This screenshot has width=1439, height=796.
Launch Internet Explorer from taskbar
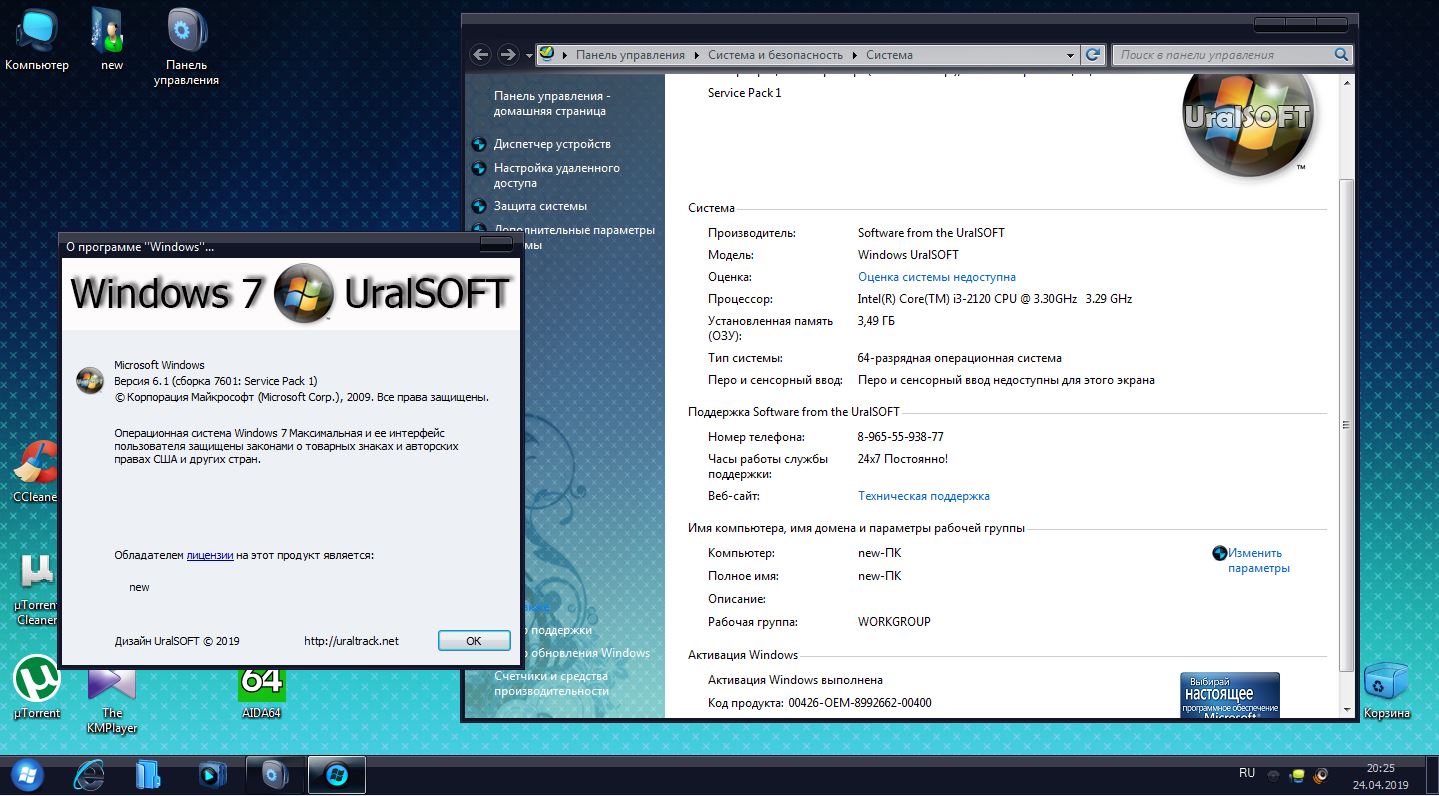(89, 775)
